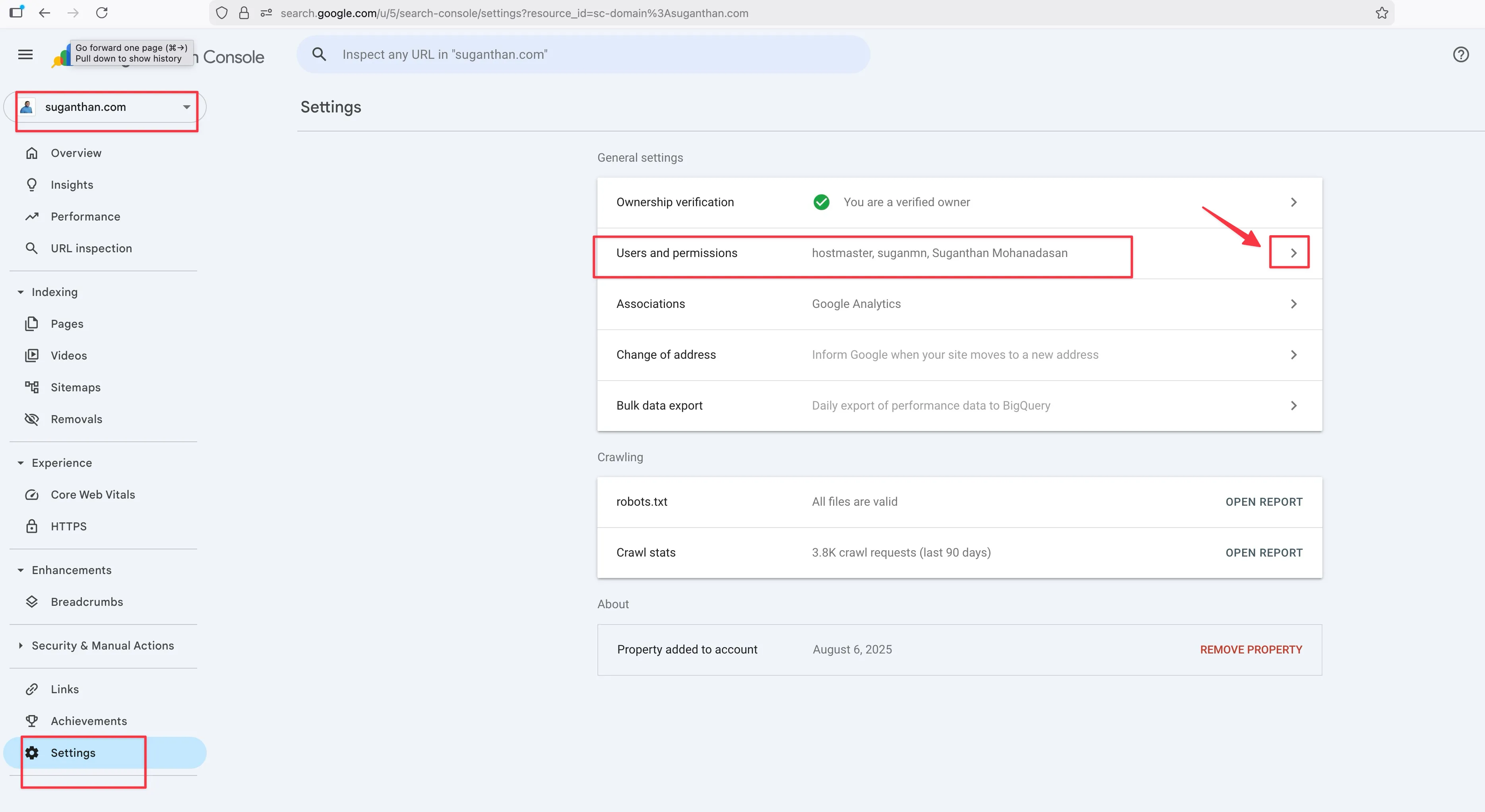Collapse the Indexing section
The image size is (1485, 812).
point(21,292)
